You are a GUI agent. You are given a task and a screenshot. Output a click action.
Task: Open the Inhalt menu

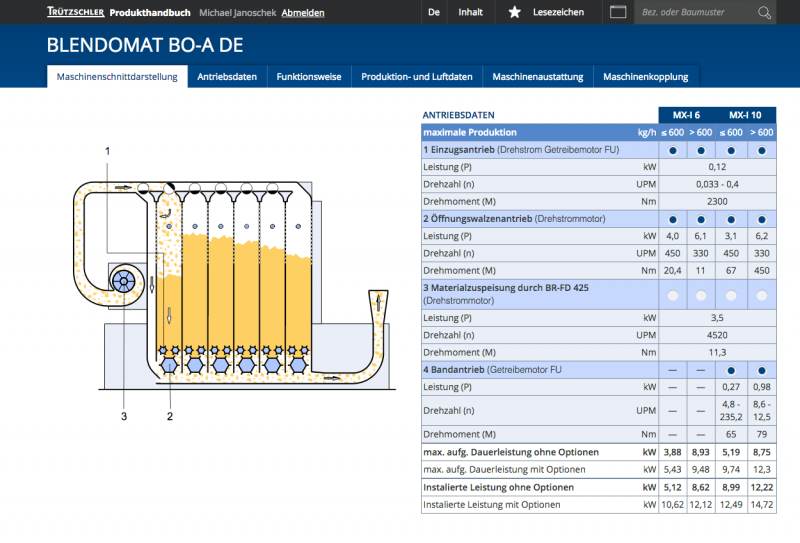pyautogui.click(x=470, y=12)
